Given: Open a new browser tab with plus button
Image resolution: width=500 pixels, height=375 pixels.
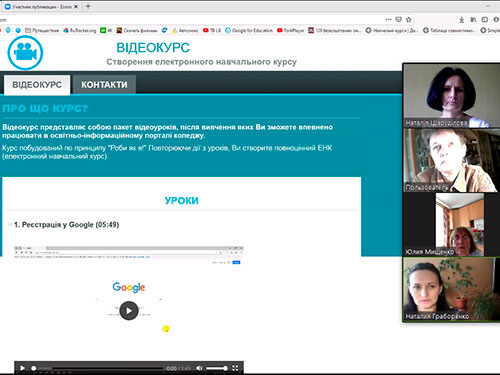Looking at the screenshot, I should point(88,6).
